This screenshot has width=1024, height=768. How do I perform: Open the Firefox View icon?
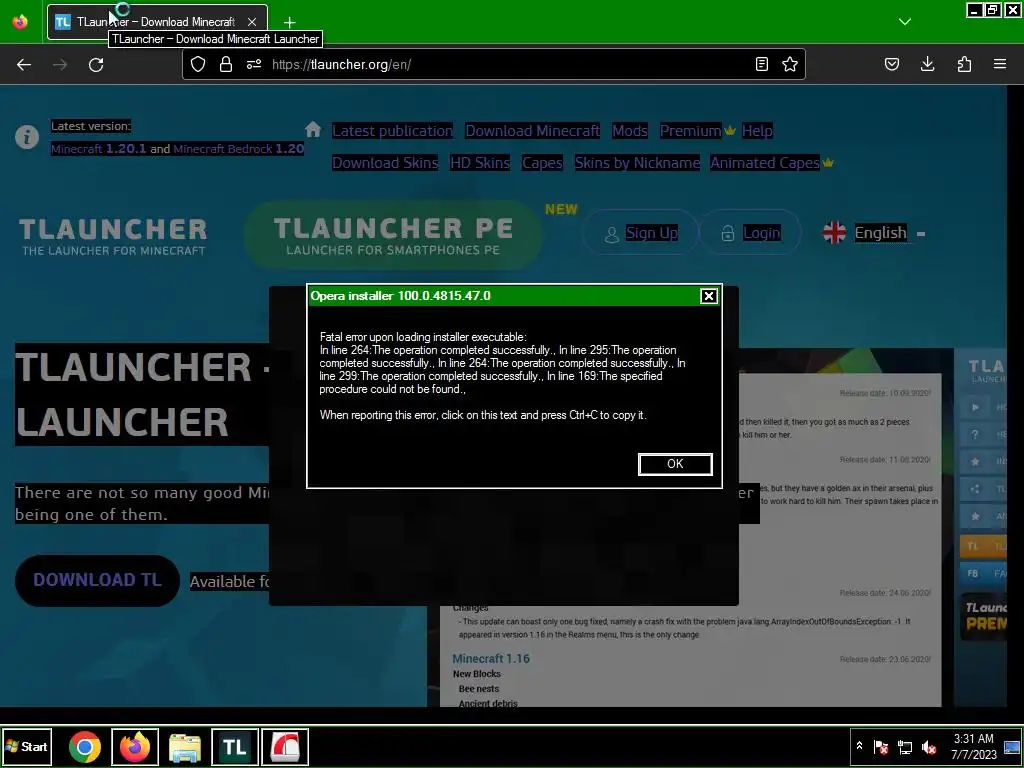[x=20, y=22]
